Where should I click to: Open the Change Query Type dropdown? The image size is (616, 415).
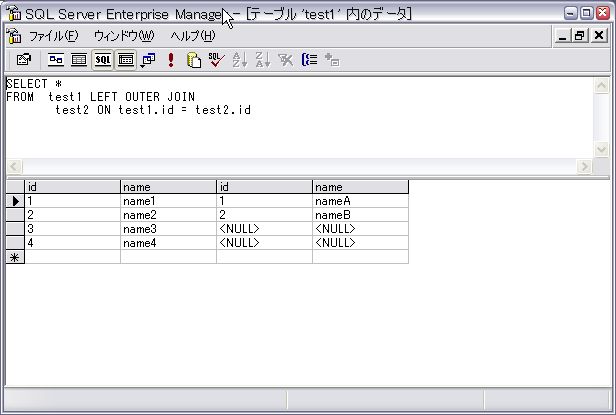(x=148, y=60)
